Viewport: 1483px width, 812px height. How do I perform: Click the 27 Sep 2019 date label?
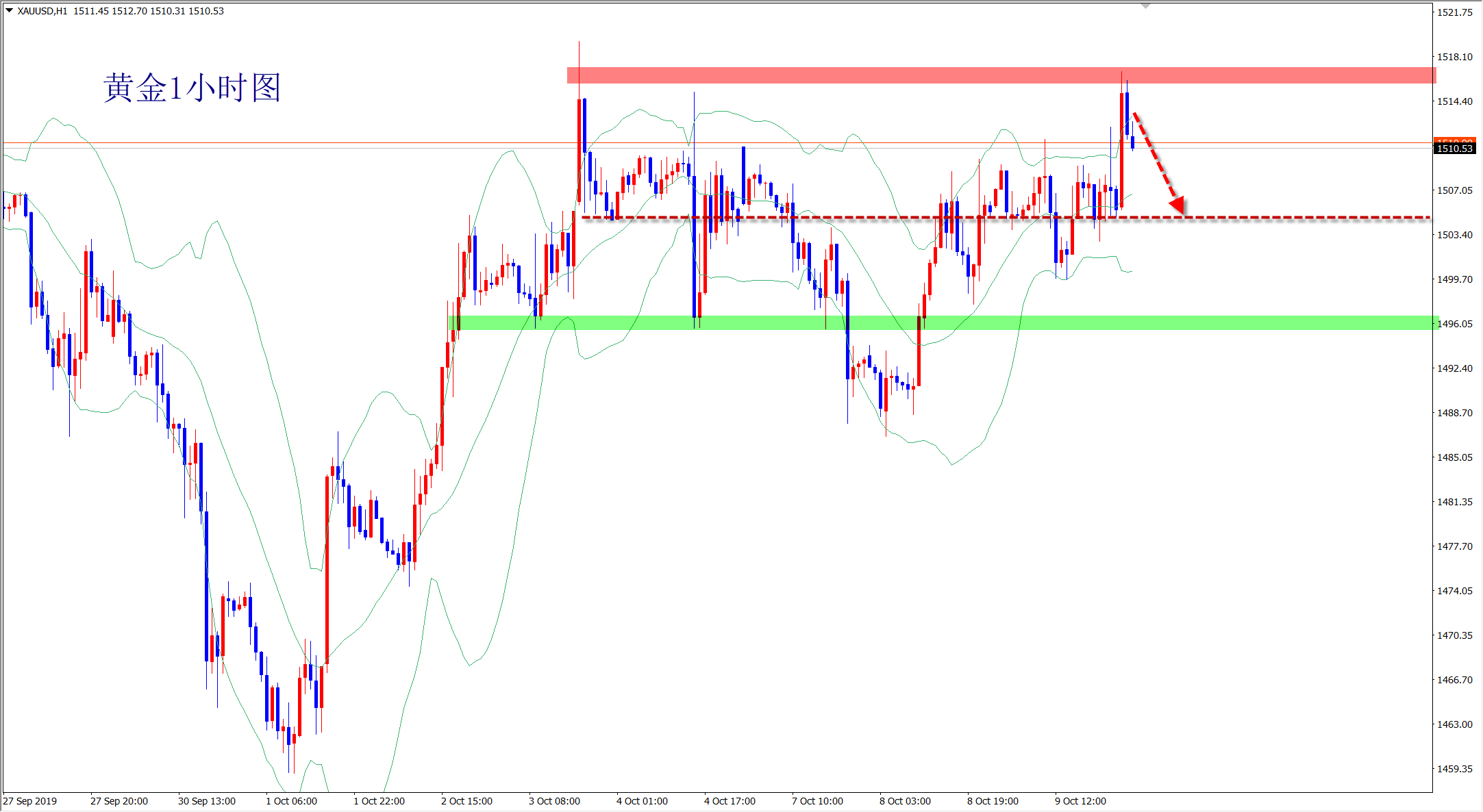30,801
